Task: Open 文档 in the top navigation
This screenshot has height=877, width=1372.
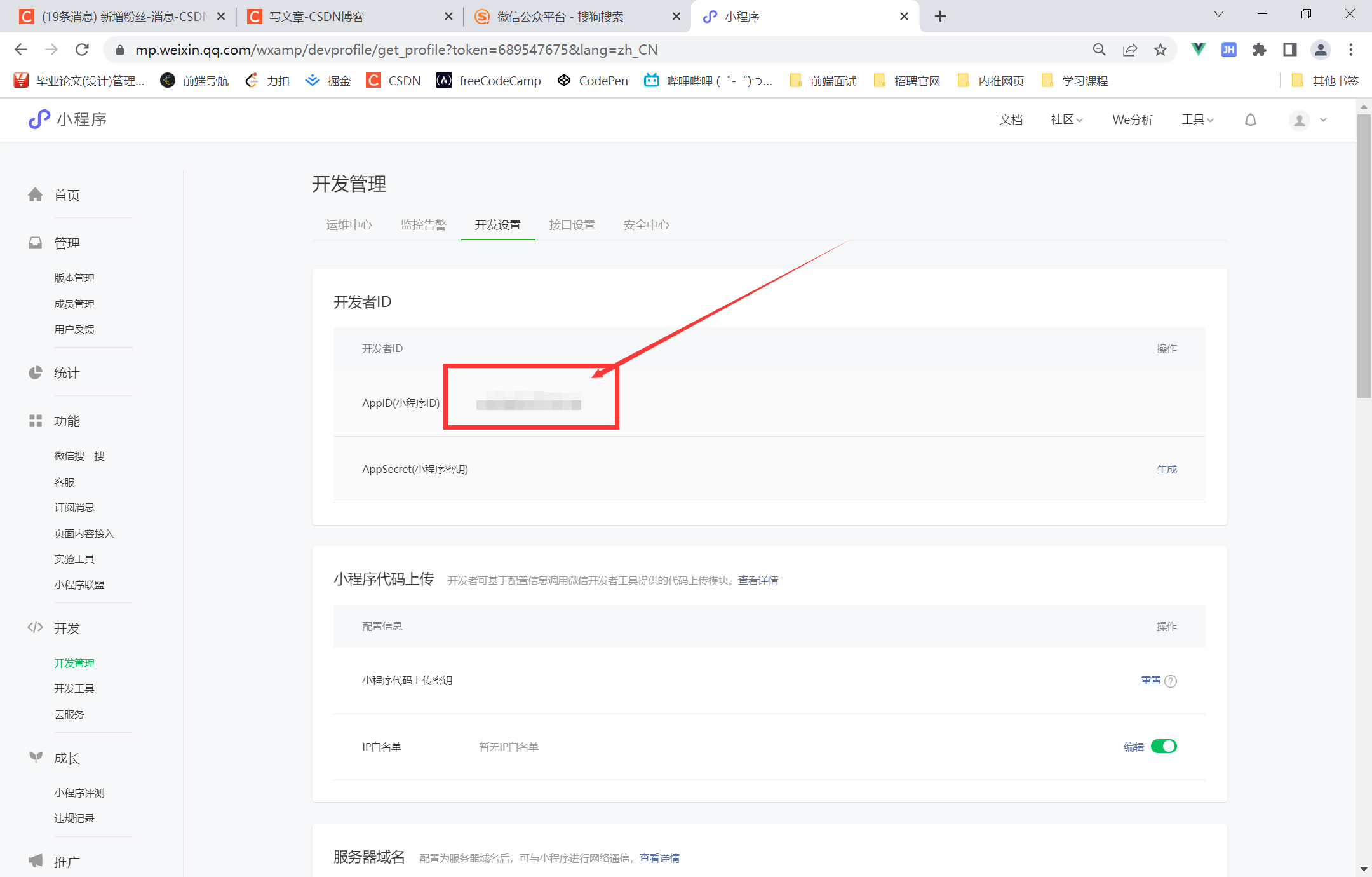Action: [1011, 119]
